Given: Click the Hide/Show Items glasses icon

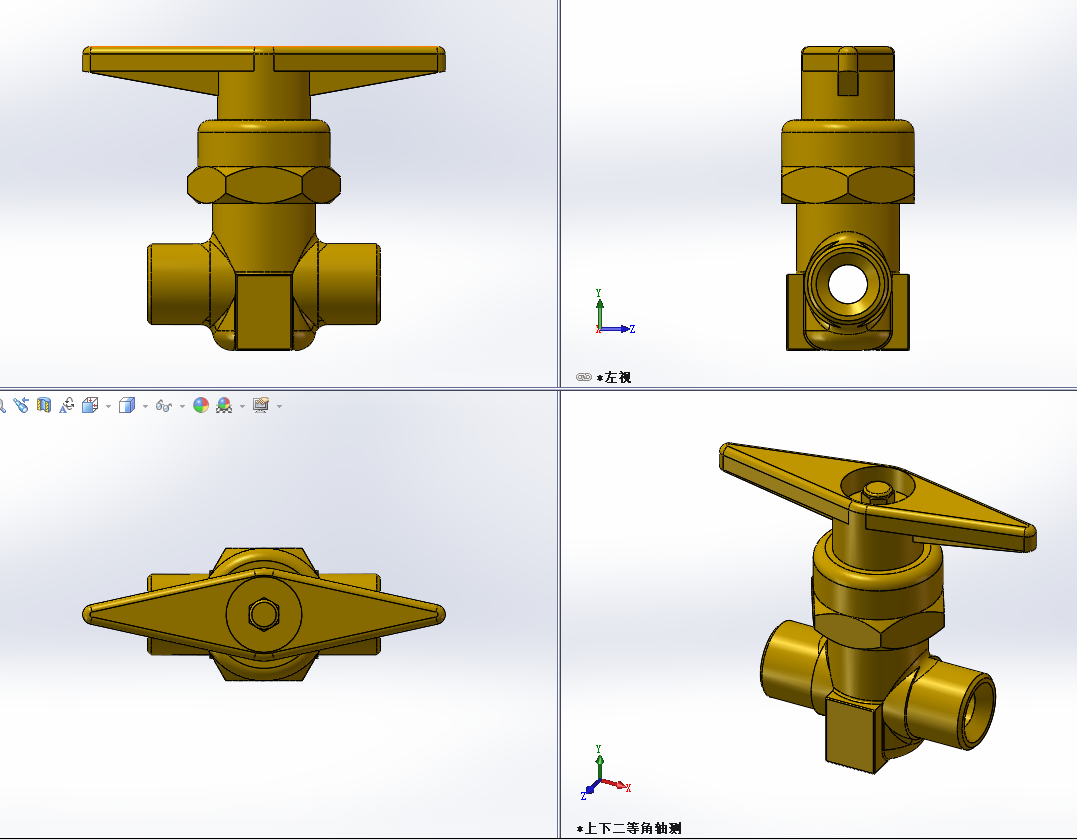Looking at the screenshot, I should point(163,406).
